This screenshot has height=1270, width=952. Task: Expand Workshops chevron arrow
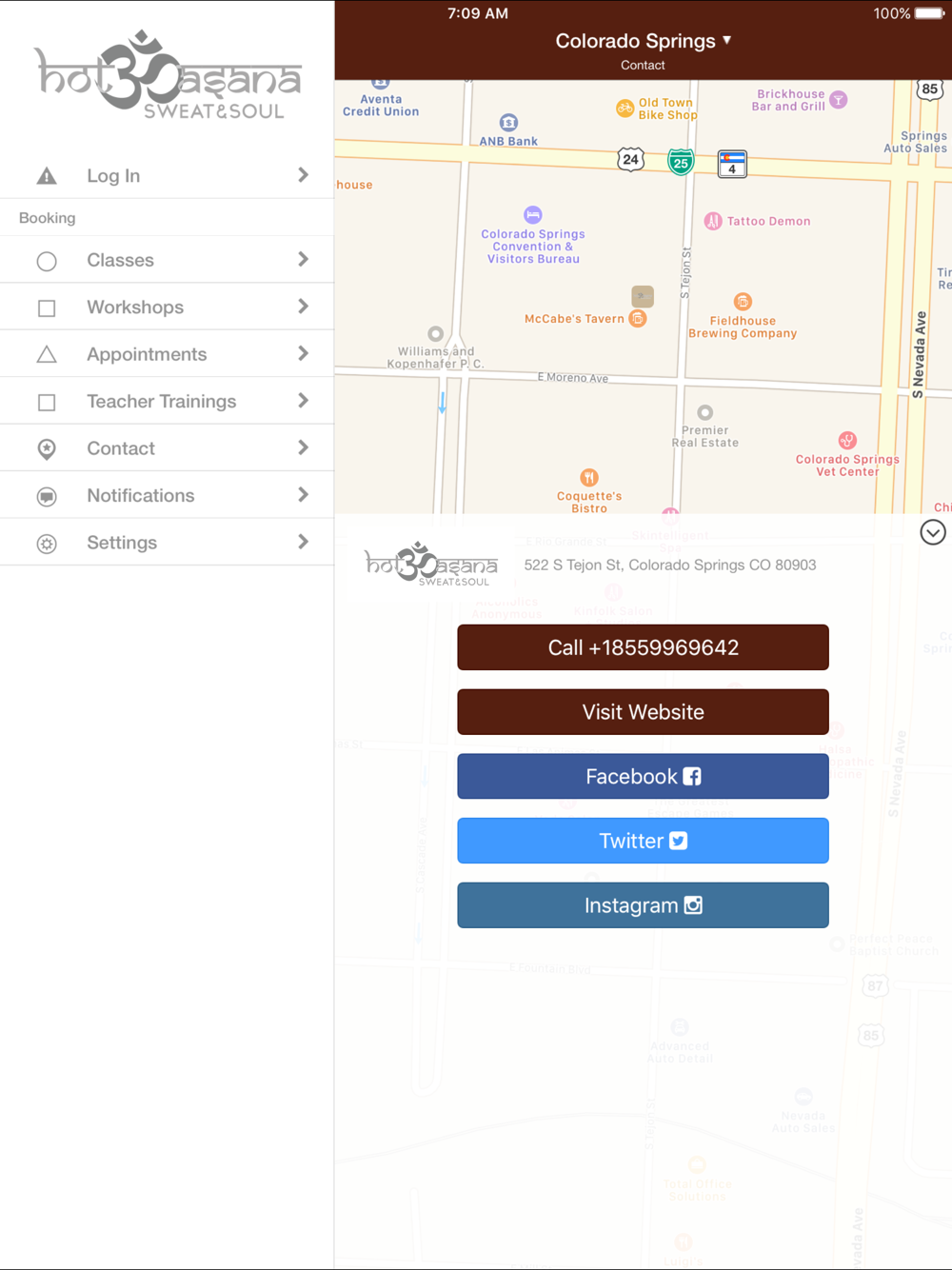coord(303,307)
